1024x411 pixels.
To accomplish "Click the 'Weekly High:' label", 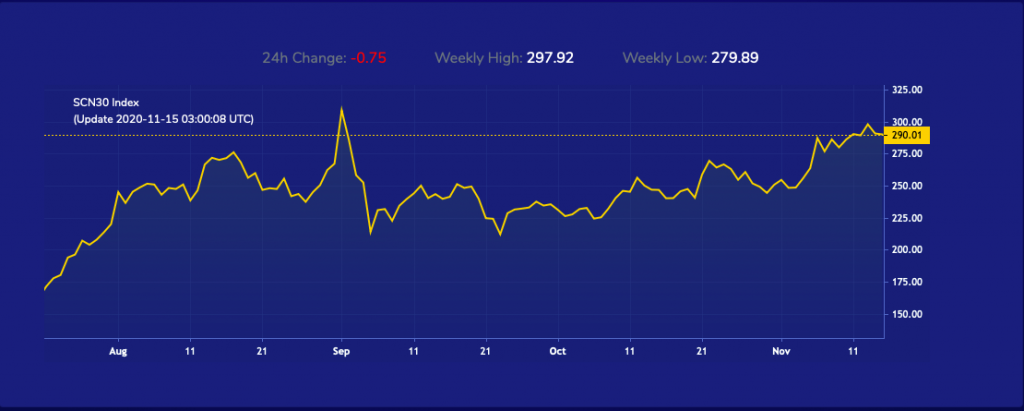I will coord(479,58).
